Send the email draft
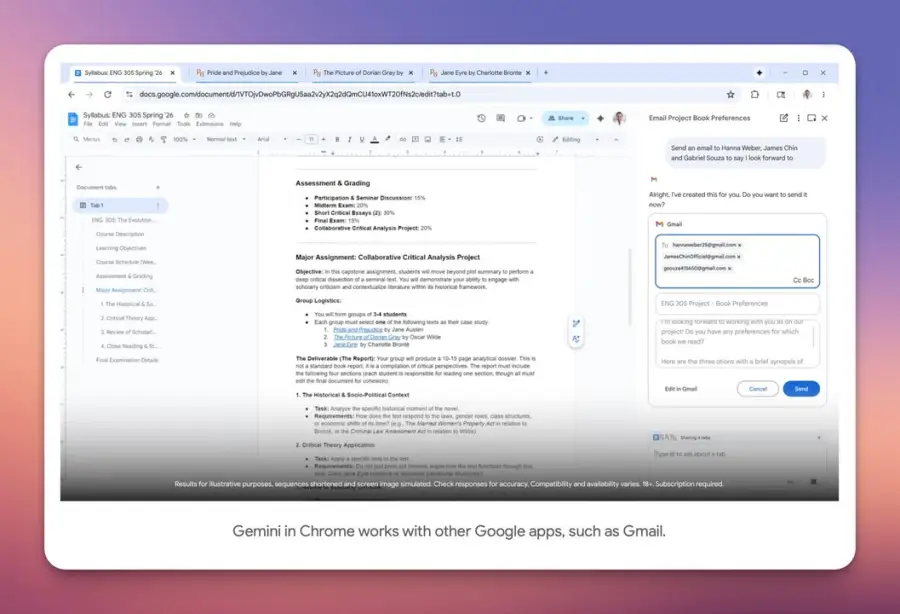Screen dimensions: 900x614 (801, 389)
